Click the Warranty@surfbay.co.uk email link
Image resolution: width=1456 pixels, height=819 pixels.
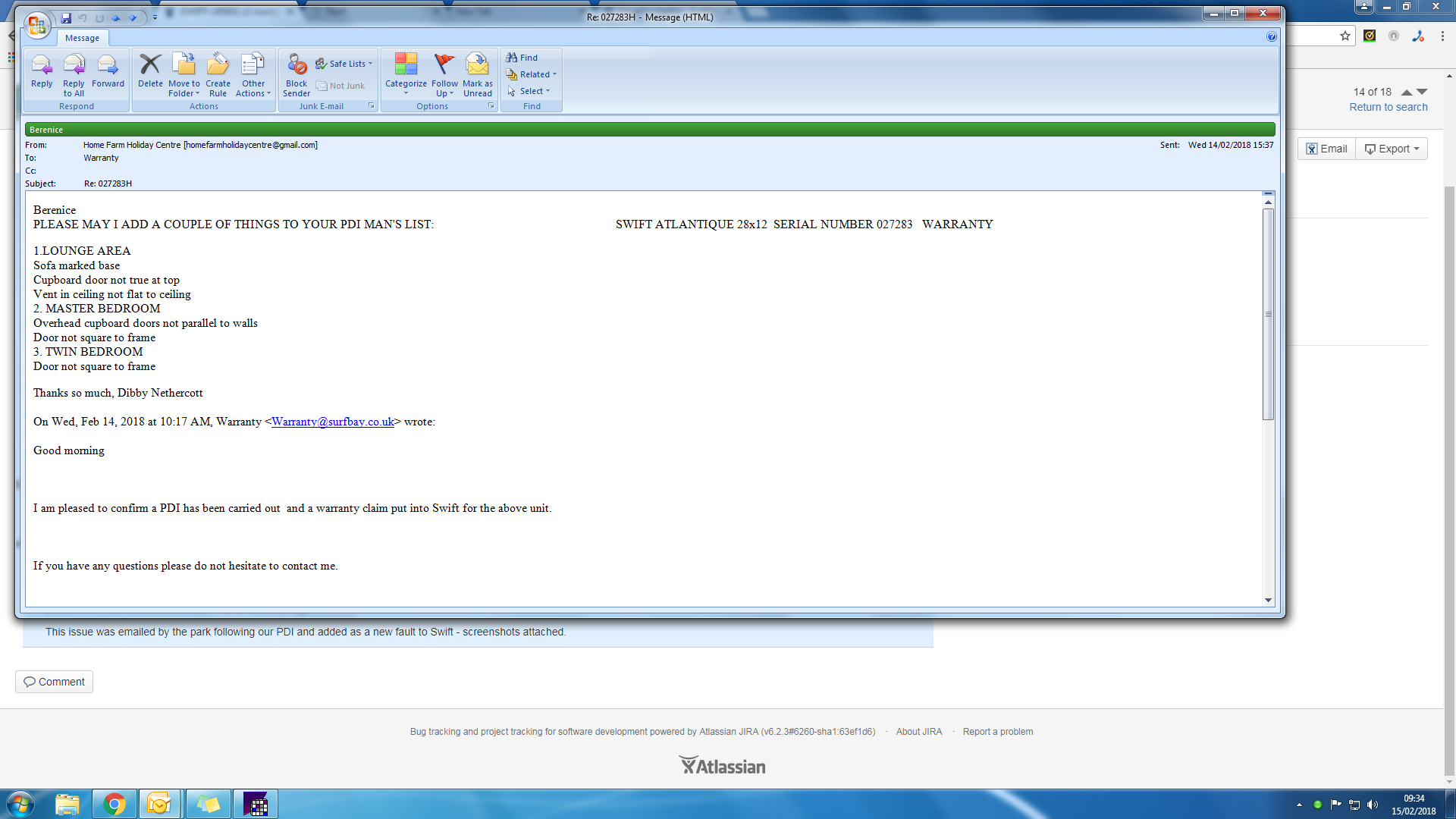click(332, 422)
